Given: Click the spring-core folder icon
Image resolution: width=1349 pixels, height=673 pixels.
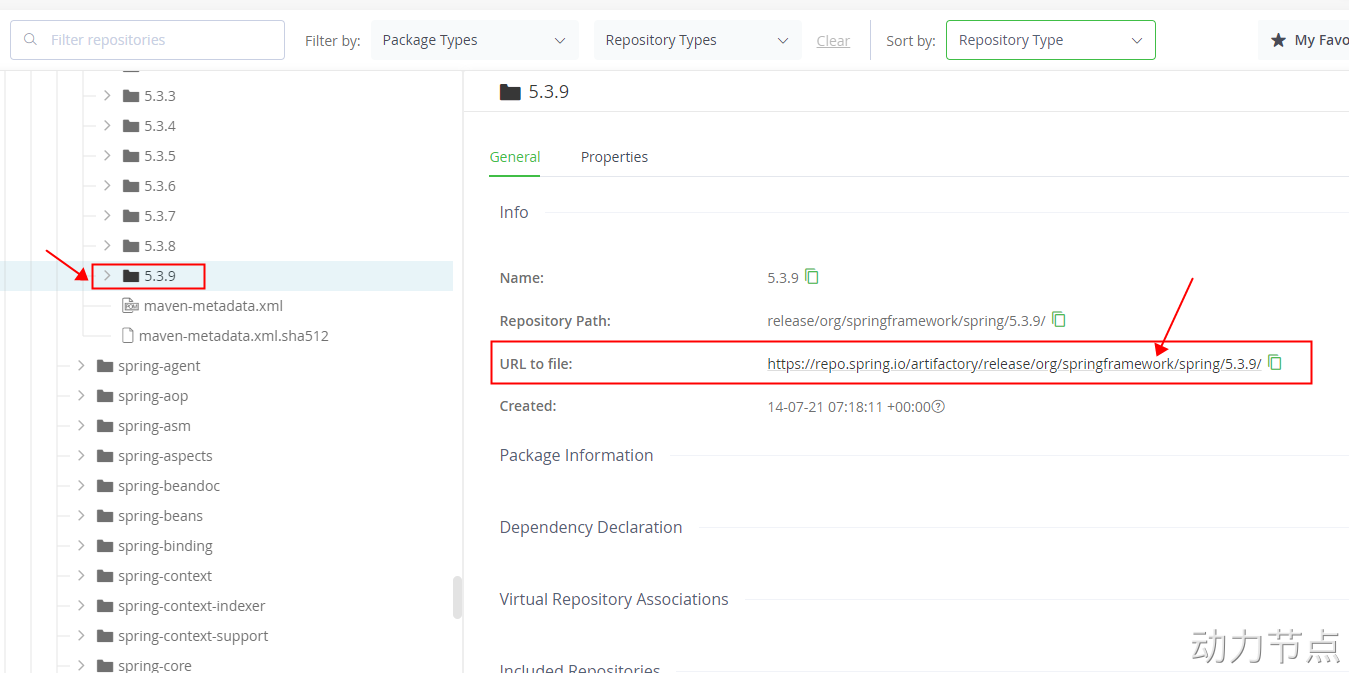Looking at the screenshot, I should tap(105, 665).
